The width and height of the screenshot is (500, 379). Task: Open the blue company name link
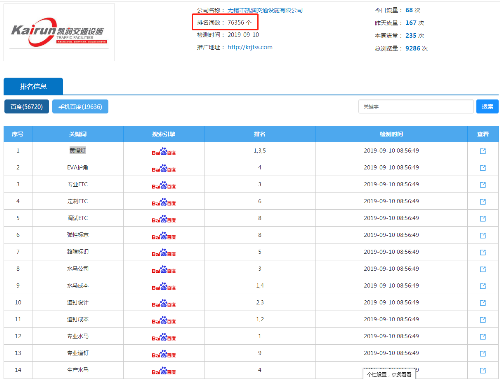265,11
